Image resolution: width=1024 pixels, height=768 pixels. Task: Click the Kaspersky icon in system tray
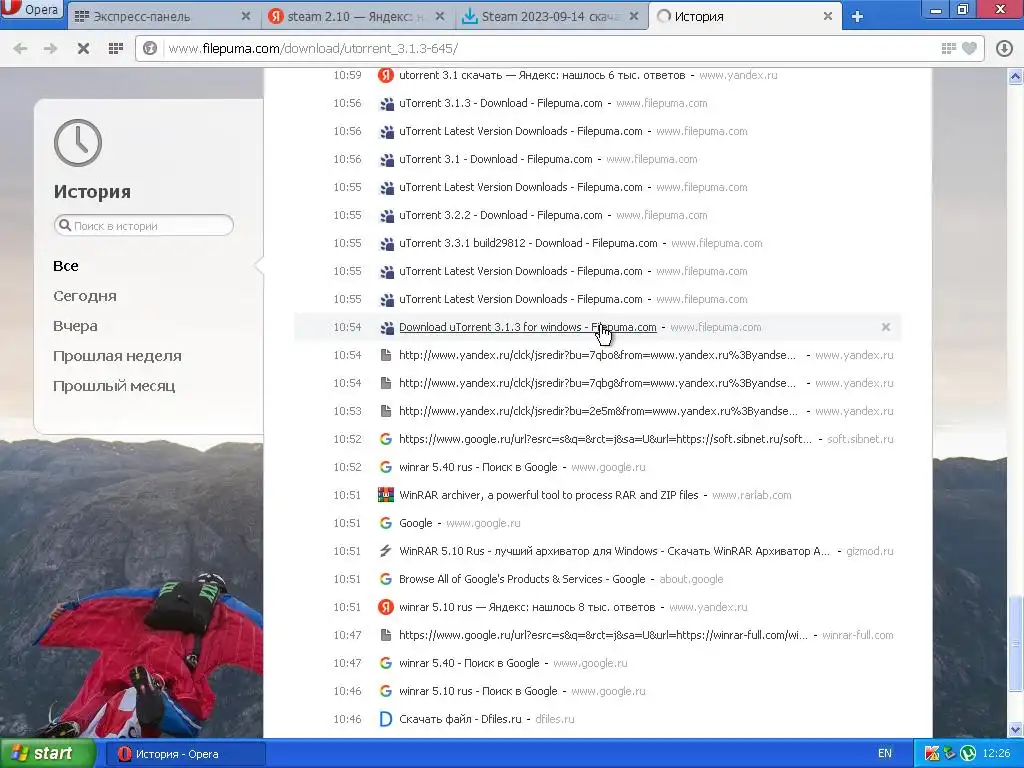point(932,754)
